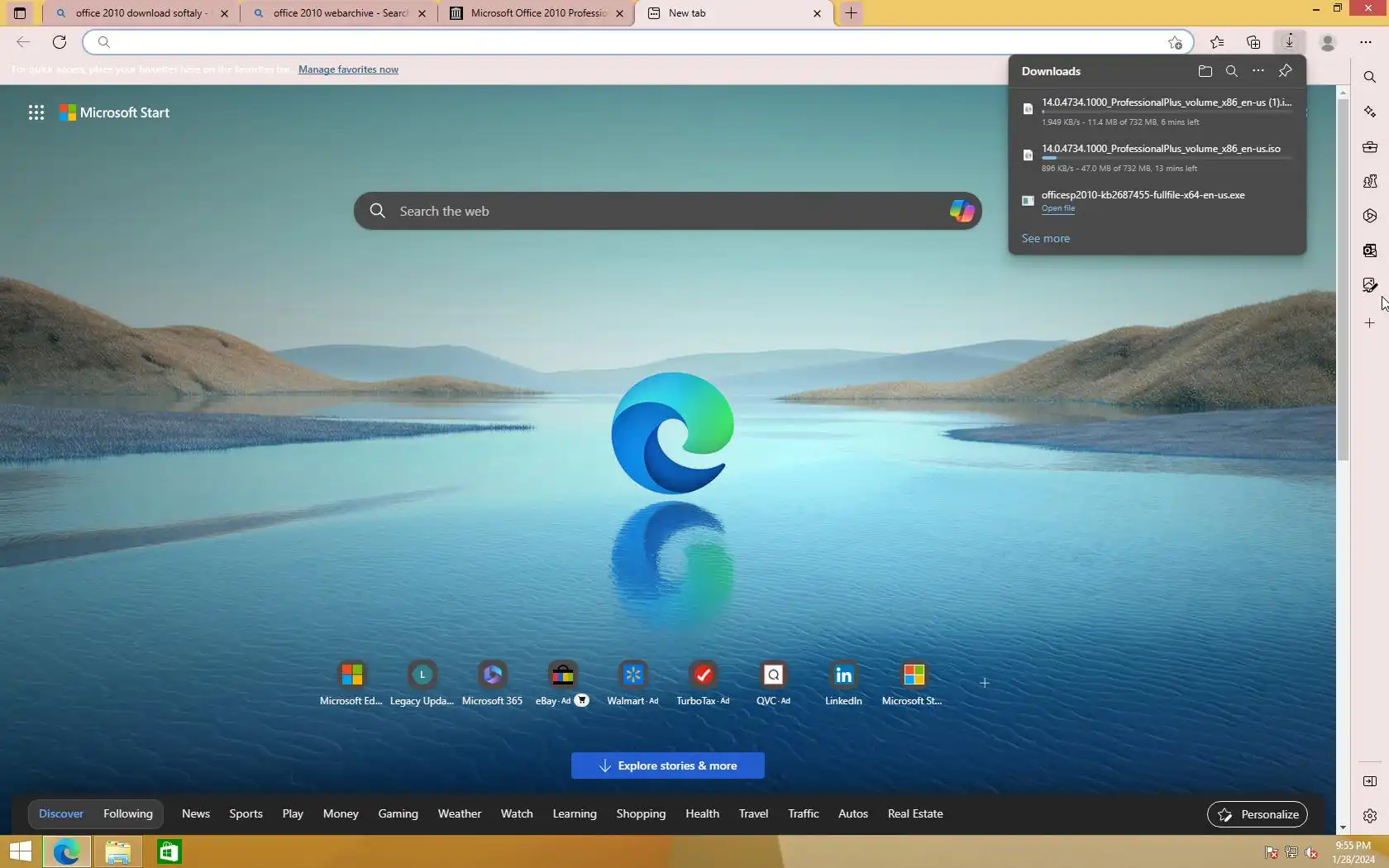Open the Weather category

tap(460, 813)
